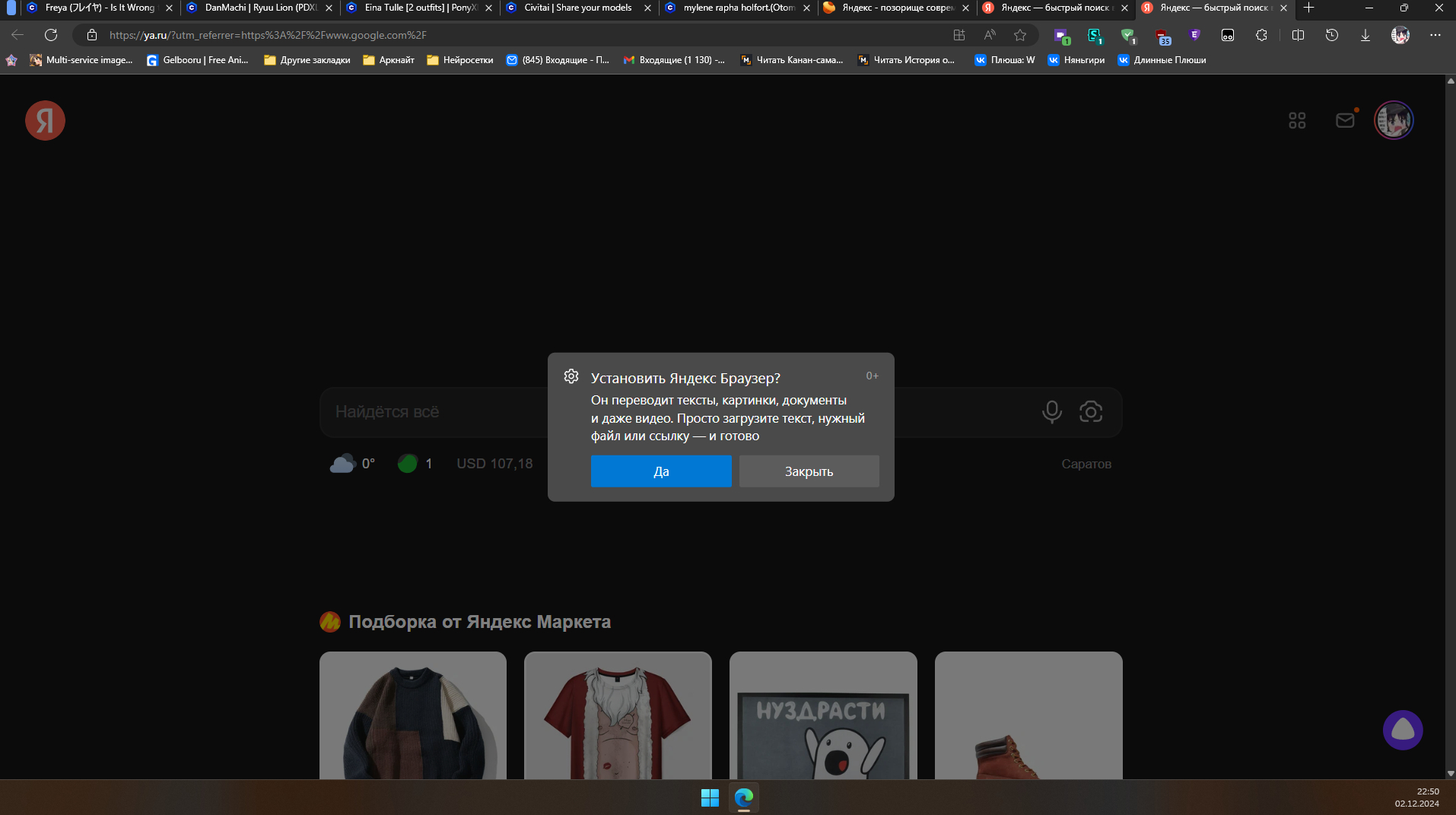This screenshot has height=815, width=1456.
Task: Close the Freya tab
Action: click(169, 8)
